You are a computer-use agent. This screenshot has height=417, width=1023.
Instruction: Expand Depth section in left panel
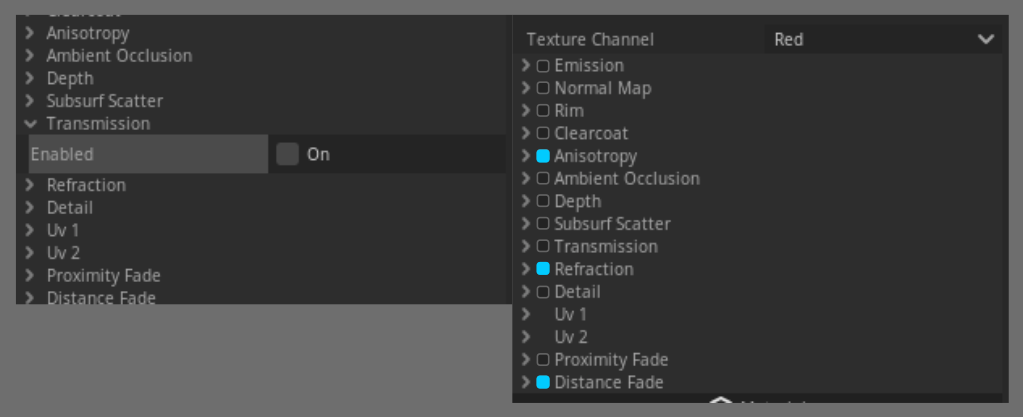click(29, 78)
